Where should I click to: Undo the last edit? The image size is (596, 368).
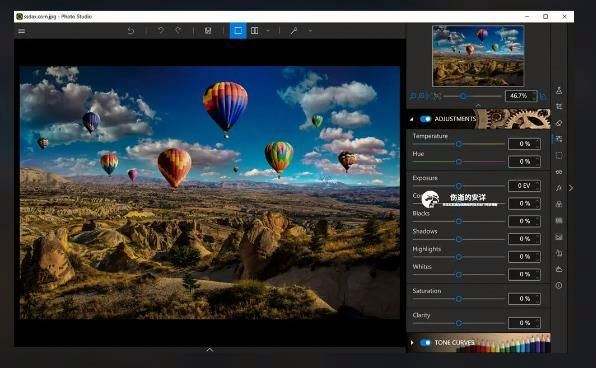coord(161,30)
